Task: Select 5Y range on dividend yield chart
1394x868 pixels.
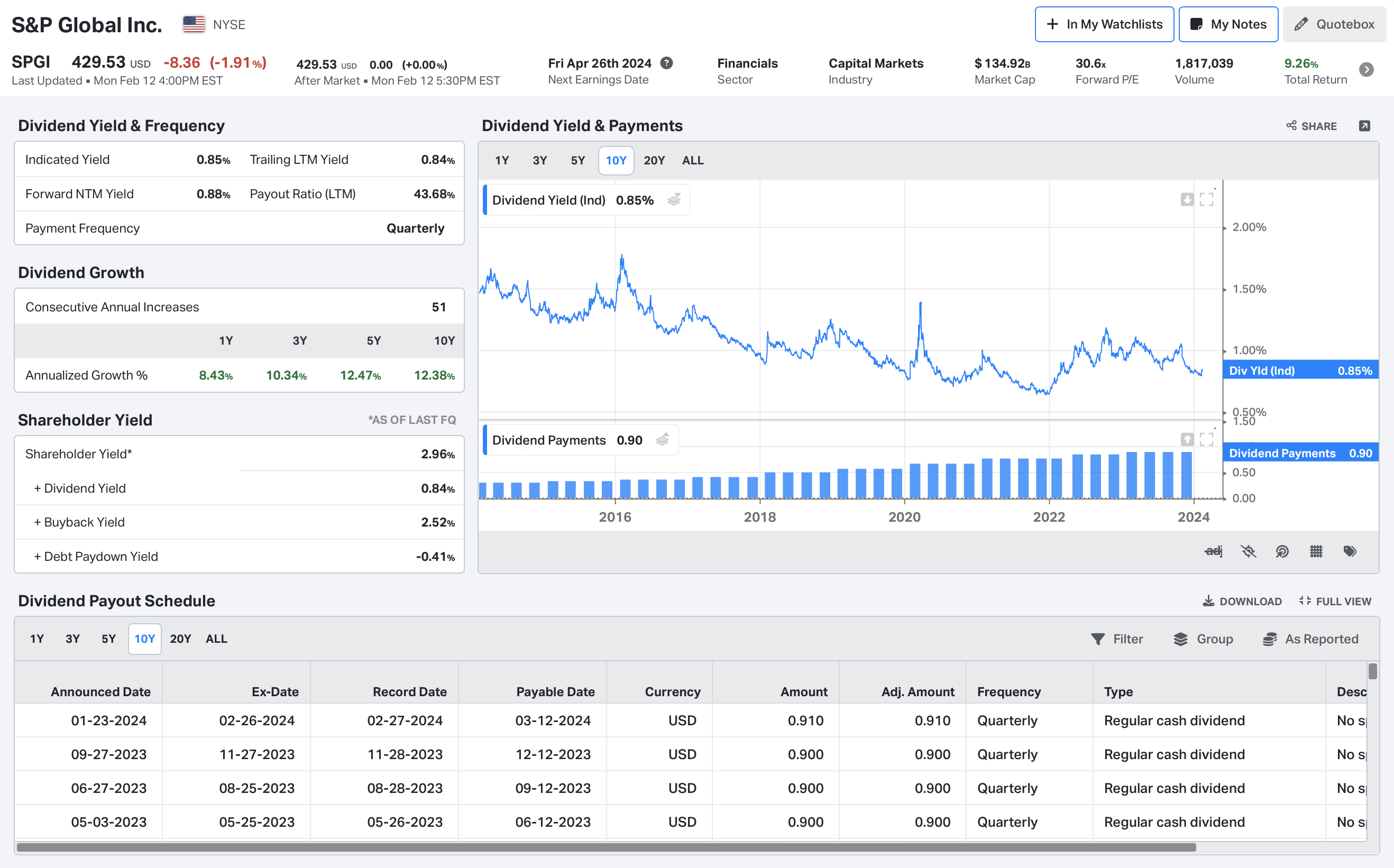Action: (x=577, y=161)
